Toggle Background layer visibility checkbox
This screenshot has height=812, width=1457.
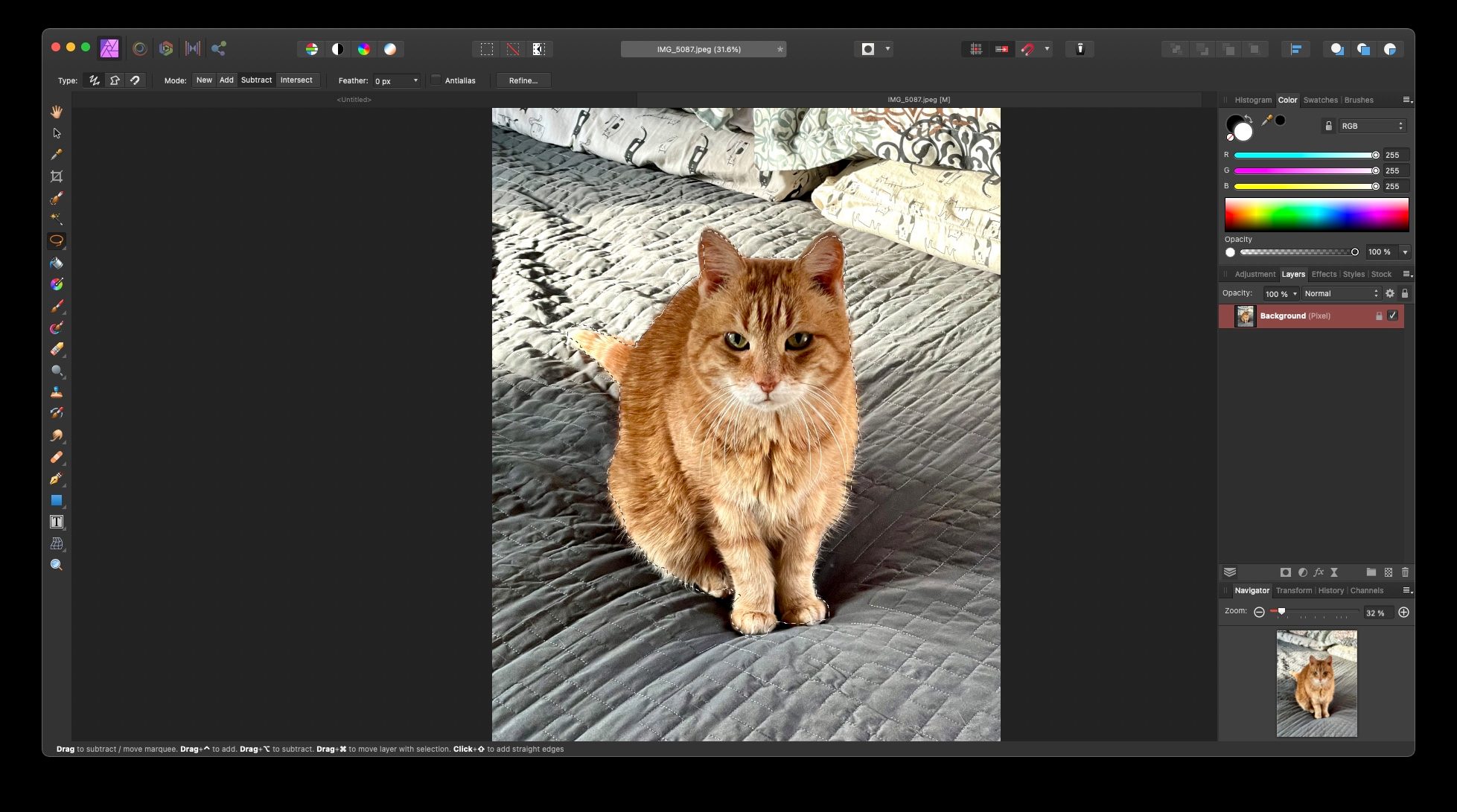(1392, 316)
